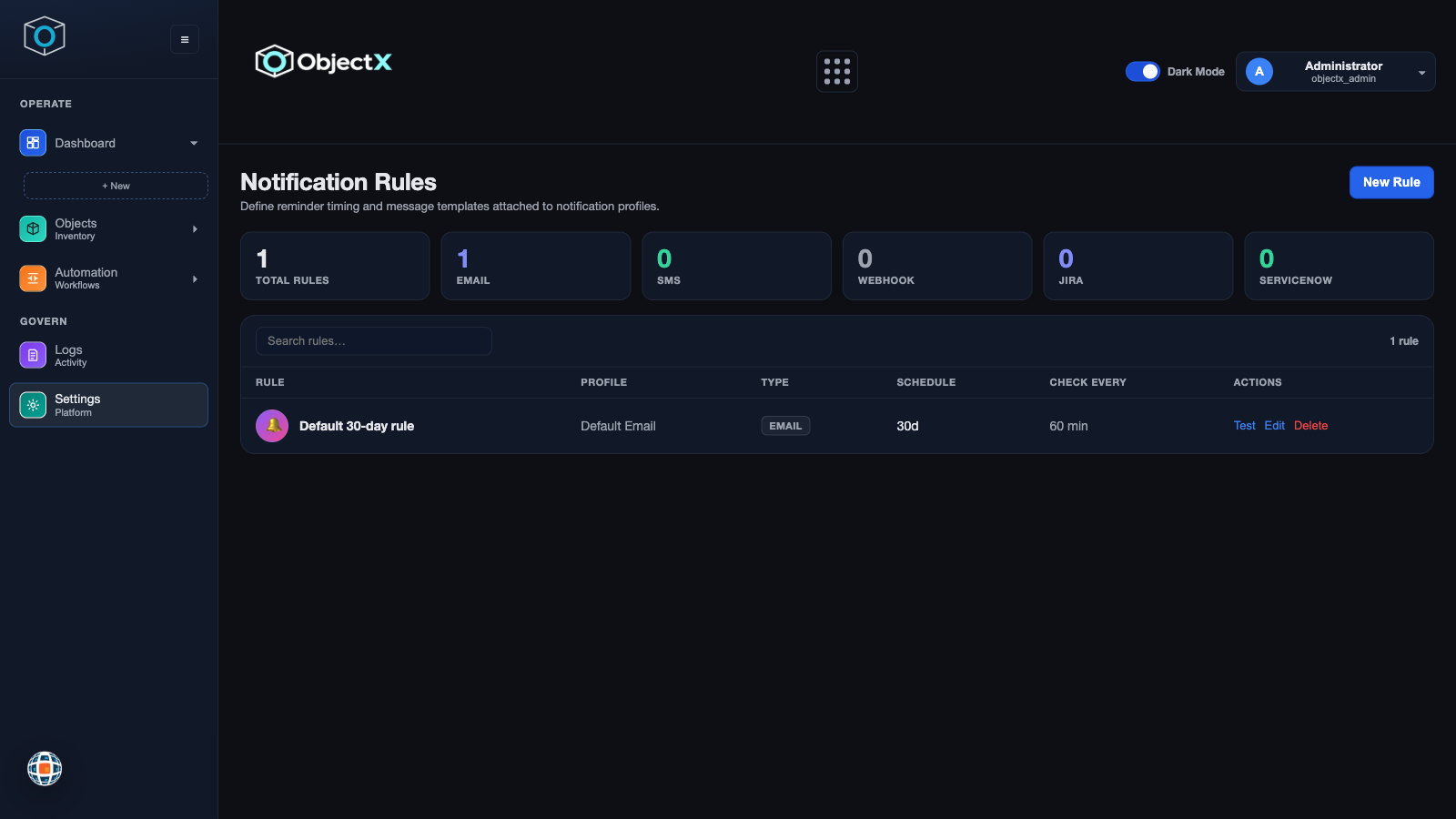Click the Default 30-day rule name

coord(357,426)
